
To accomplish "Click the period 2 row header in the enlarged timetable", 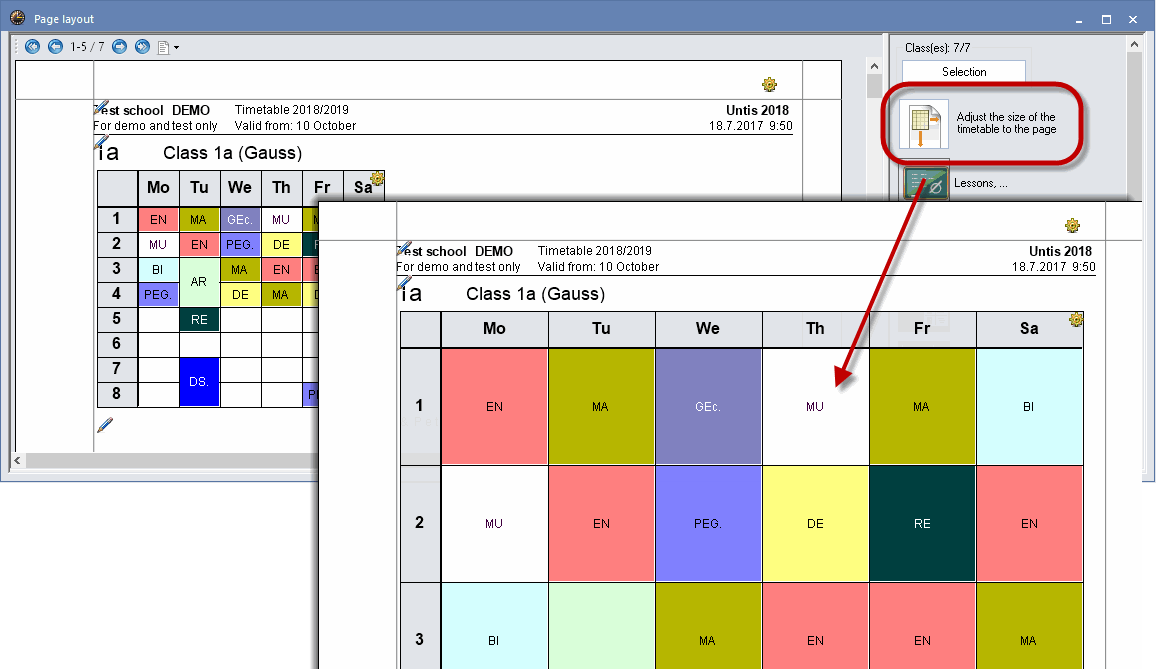I will coord(420,523).
